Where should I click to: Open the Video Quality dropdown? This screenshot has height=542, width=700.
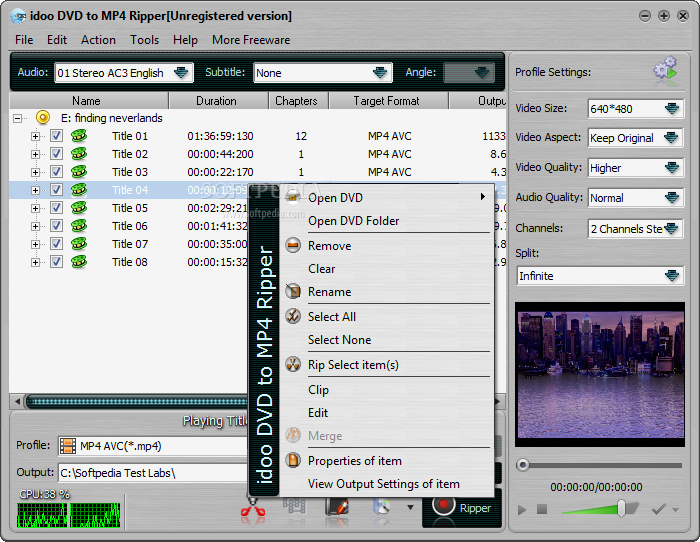tap(671, 168)
